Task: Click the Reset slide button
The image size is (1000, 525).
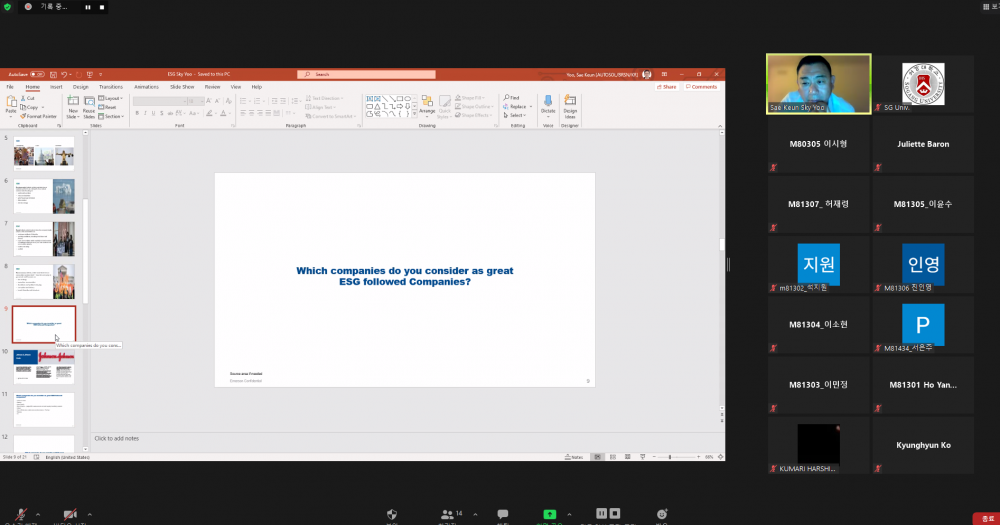Action: (108, 107)
